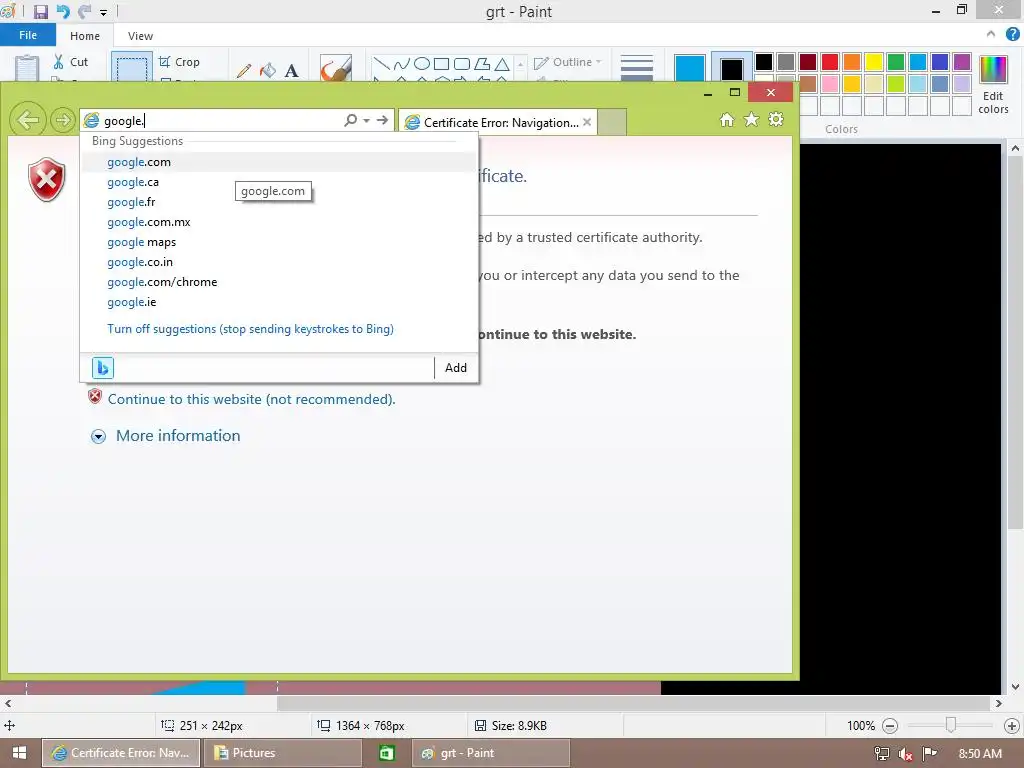Viewport: 1024px width, 768px height.
Task: Select the Pencil tool
Action: pos(244,70)
